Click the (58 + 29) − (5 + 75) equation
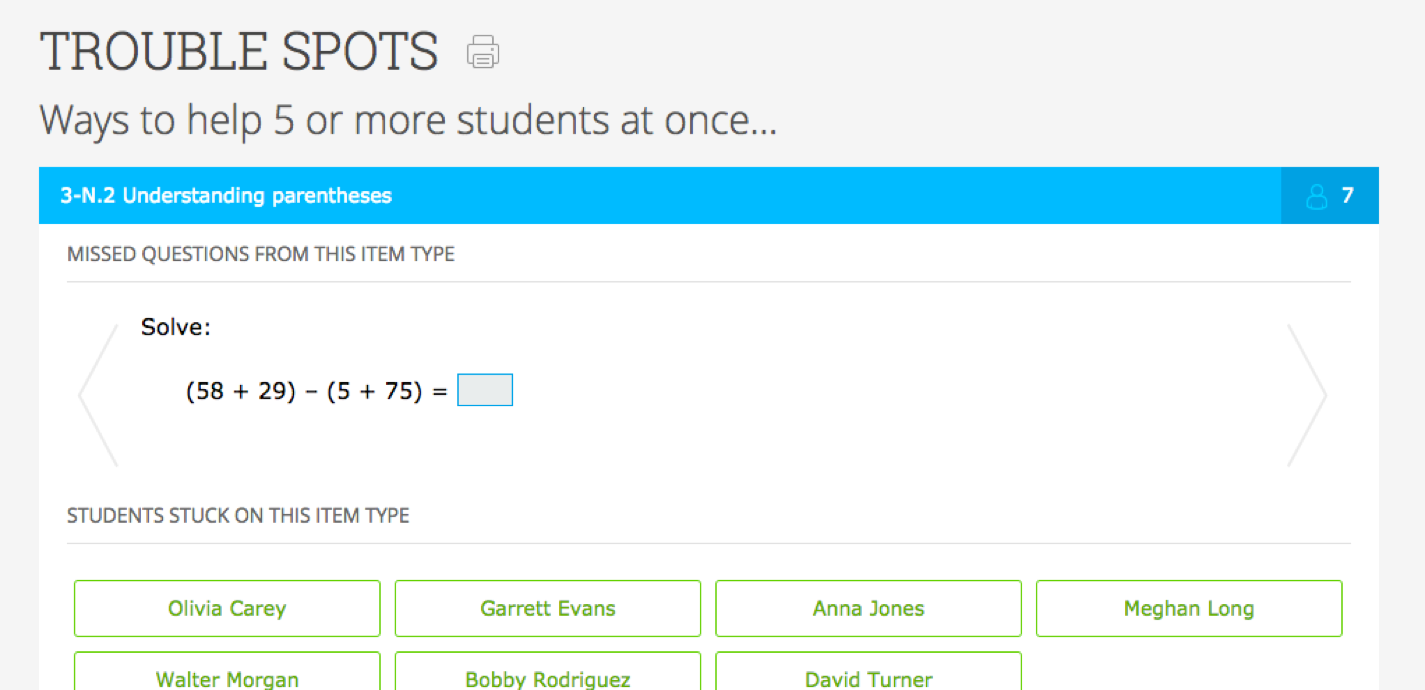The width and height of the screenshot is (1425, 690). pos(316,392)
